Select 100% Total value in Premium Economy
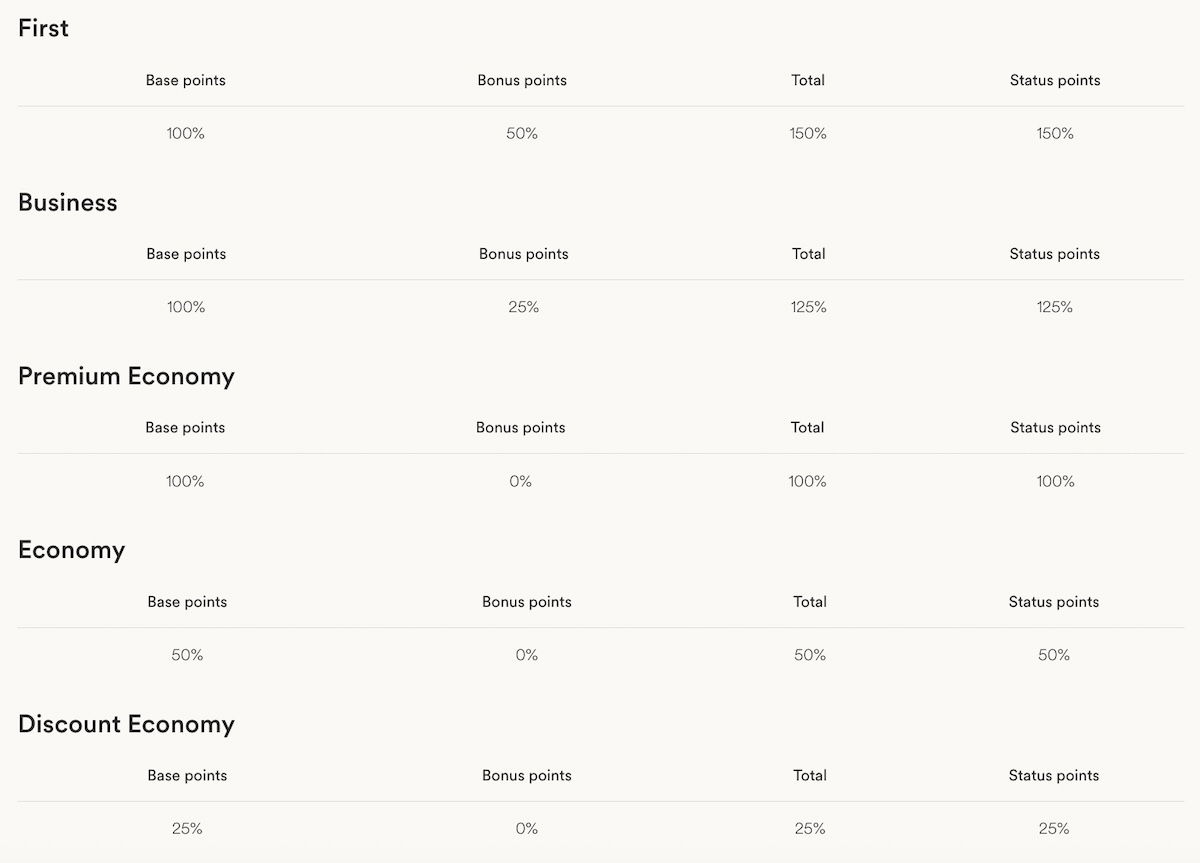This screenshot has height=863, width=1200. pyautogui.click(x=807, y=481)
